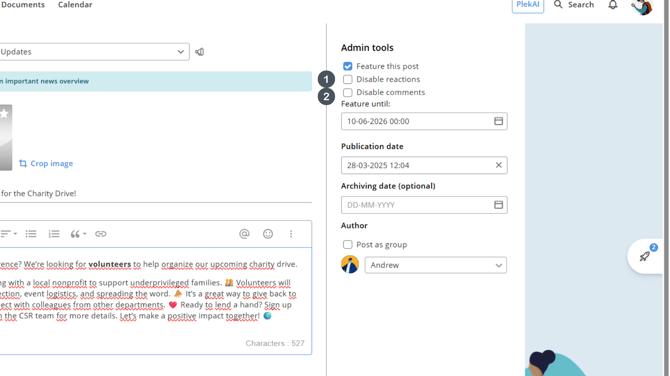Open the Feature until calendar picker
The height and width of the screenshot is (376, 670).
[498, 121]
